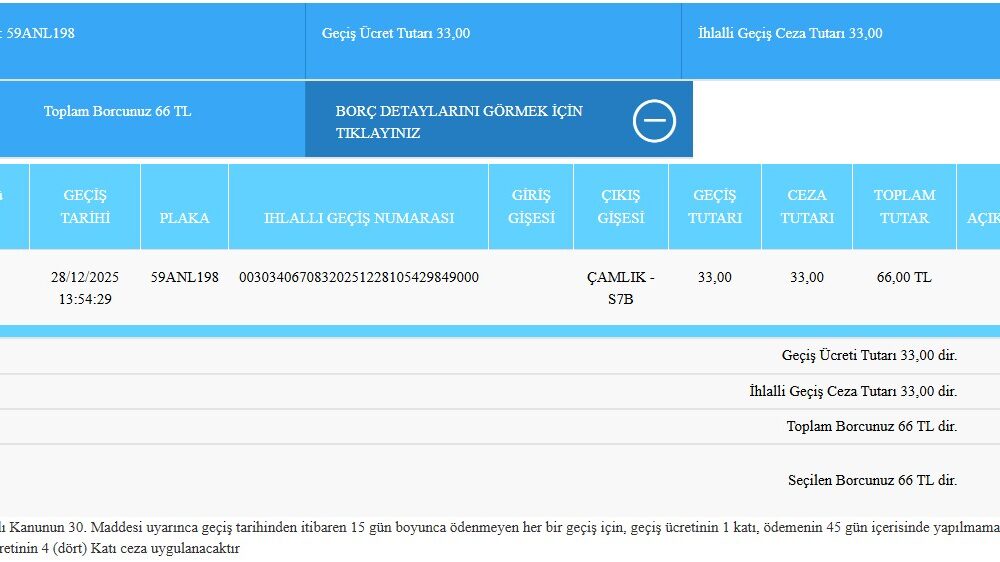This screenshot has height=562, width=1000.
Task: Click the passage date 28/12/2025 13:54:29 cell
Action: (85, 288)
